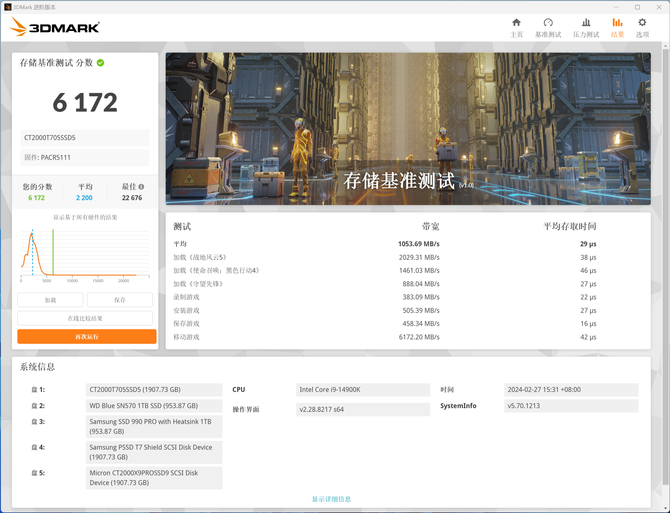Click the Save (保存) button
Image resolution: width=670 pixels, height=513 pixels.
pyautogui.click(x=120, y=300)
